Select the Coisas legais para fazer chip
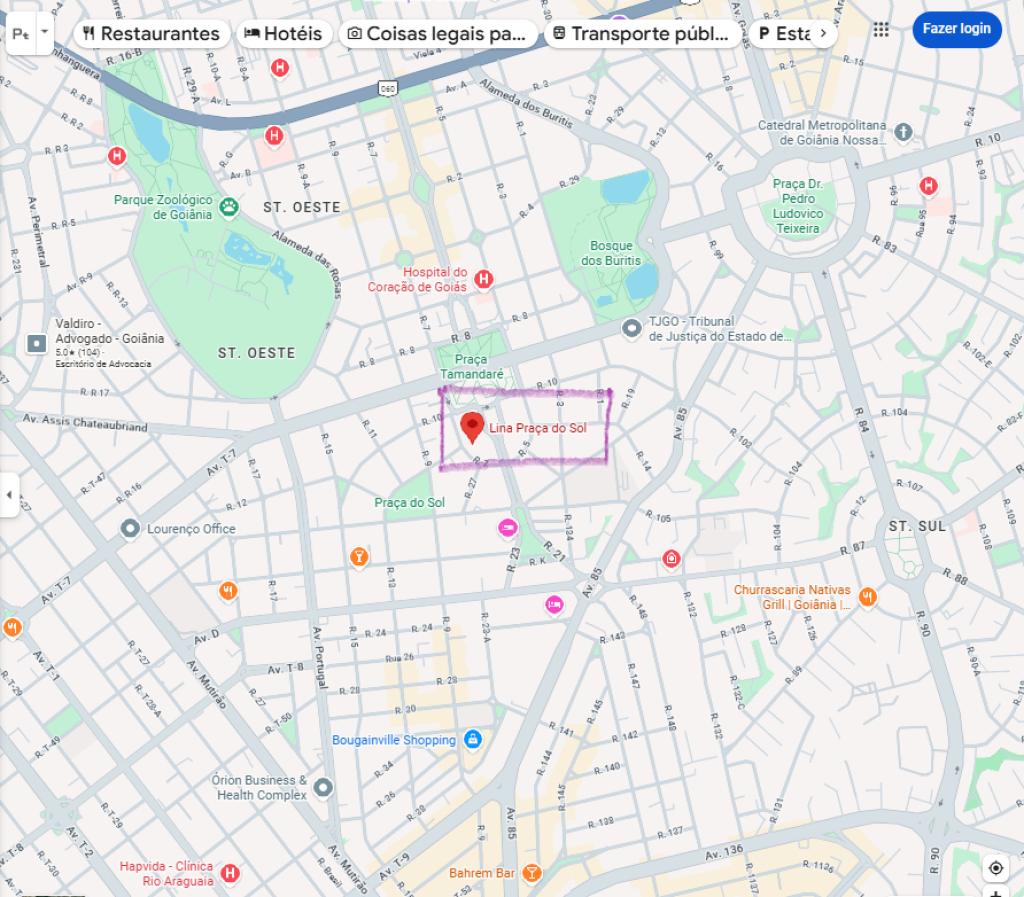Image resolution: width=1024 pixels, height=897 pixels. coord(438,33)
